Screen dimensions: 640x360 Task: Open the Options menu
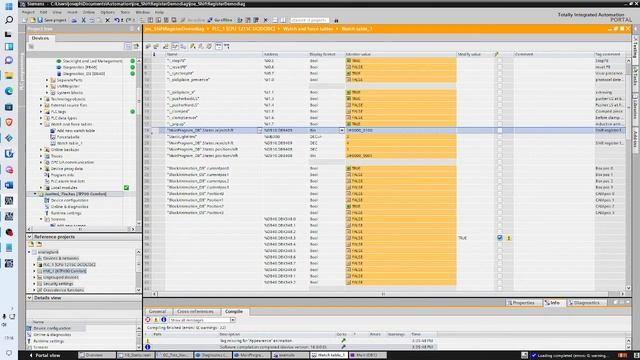tap(107, 12)
